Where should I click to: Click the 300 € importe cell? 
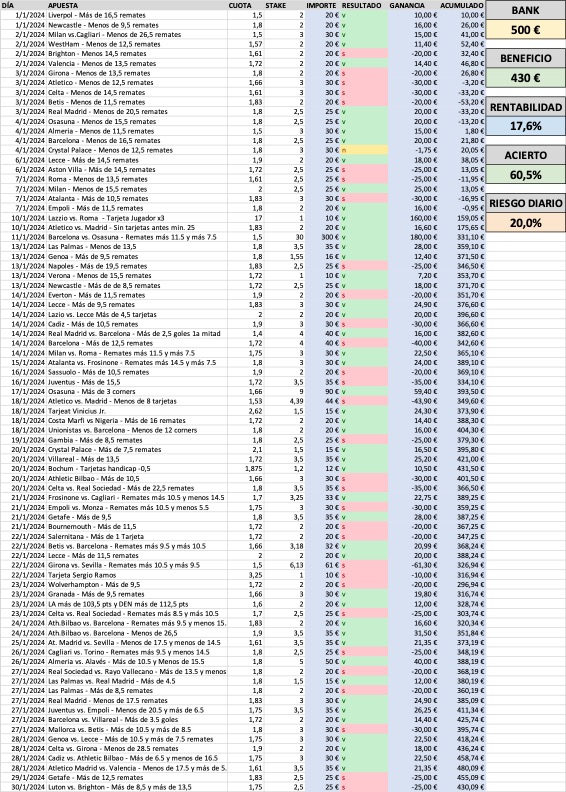point(323,237)
